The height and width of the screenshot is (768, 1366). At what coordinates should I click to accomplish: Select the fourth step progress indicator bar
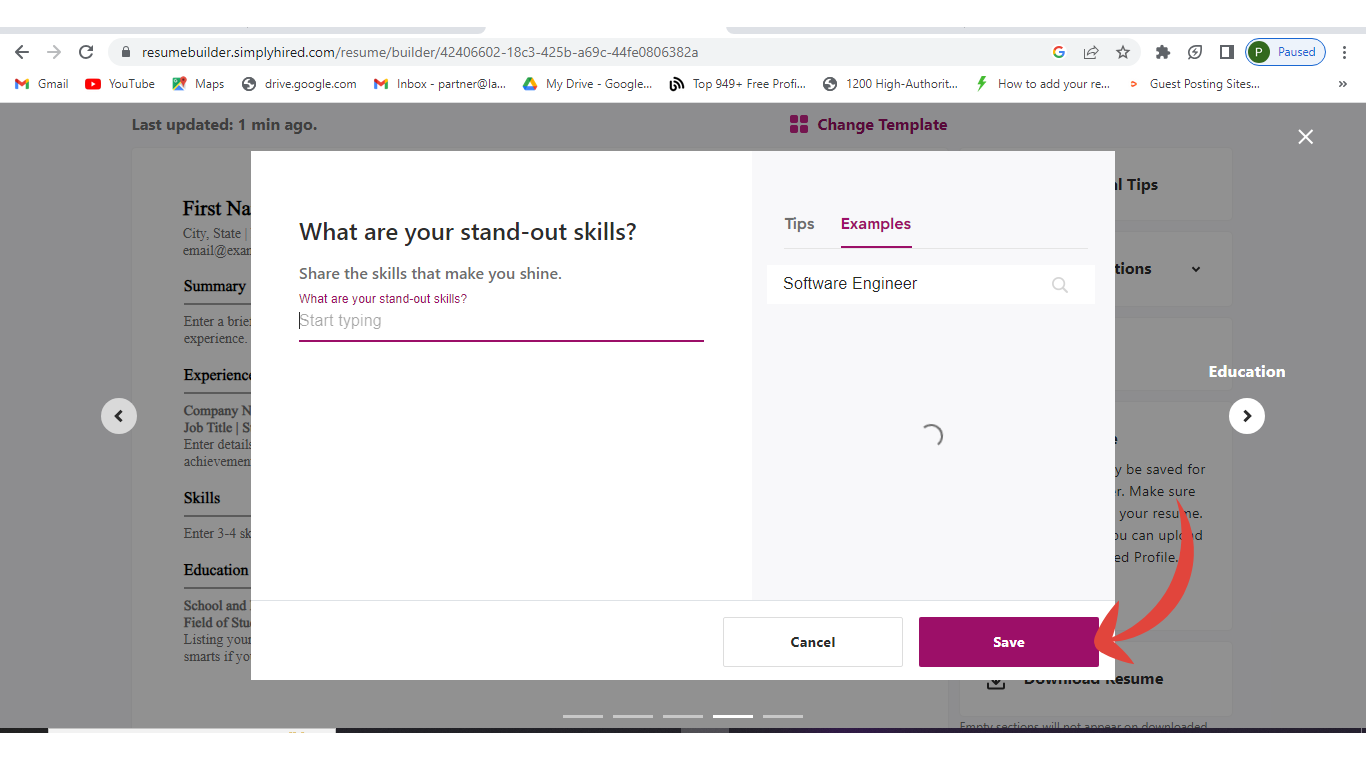click(732, 716)
